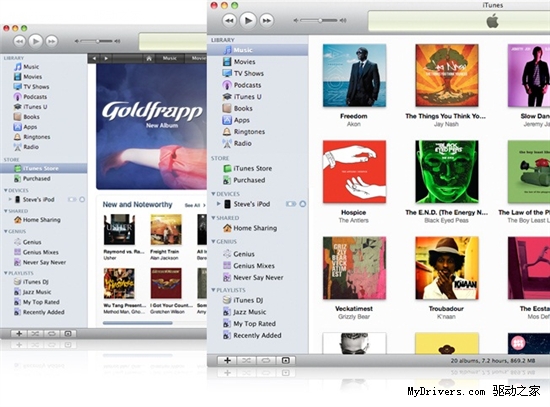
Task: Toggle shuffle in front window bottom bar
Action: pyautogui.click(x=247, y=360)
